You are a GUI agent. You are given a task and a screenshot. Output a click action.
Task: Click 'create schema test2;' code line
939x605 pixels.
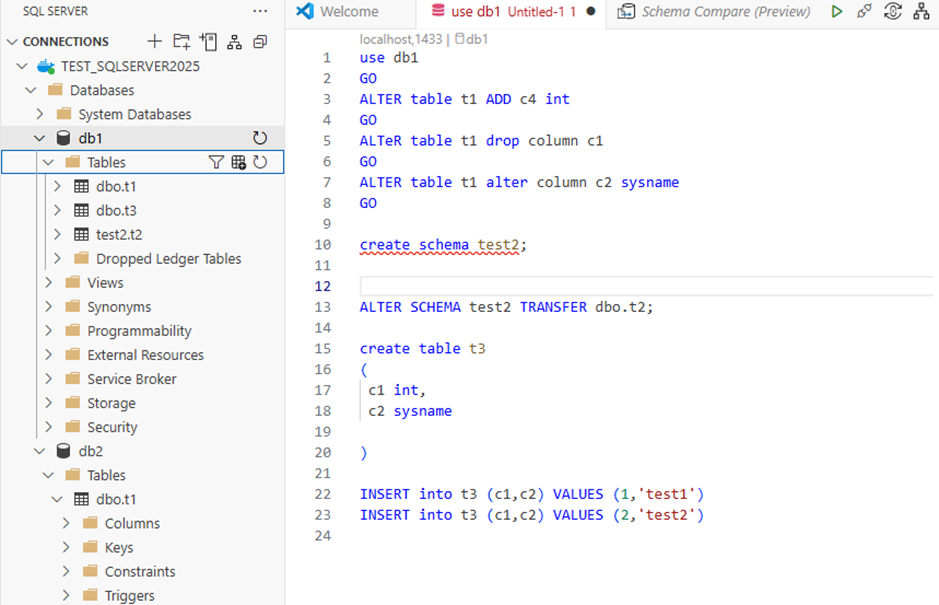coord(443,244)
